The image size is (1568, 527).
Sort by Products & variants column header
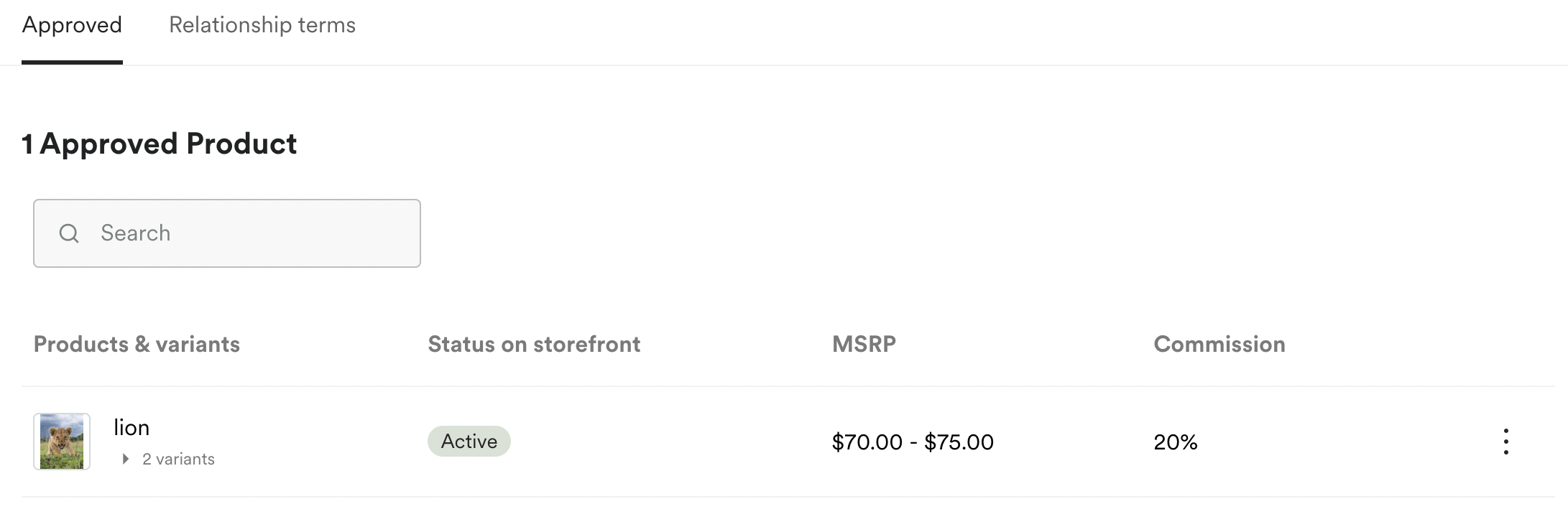tap(137, 344)
